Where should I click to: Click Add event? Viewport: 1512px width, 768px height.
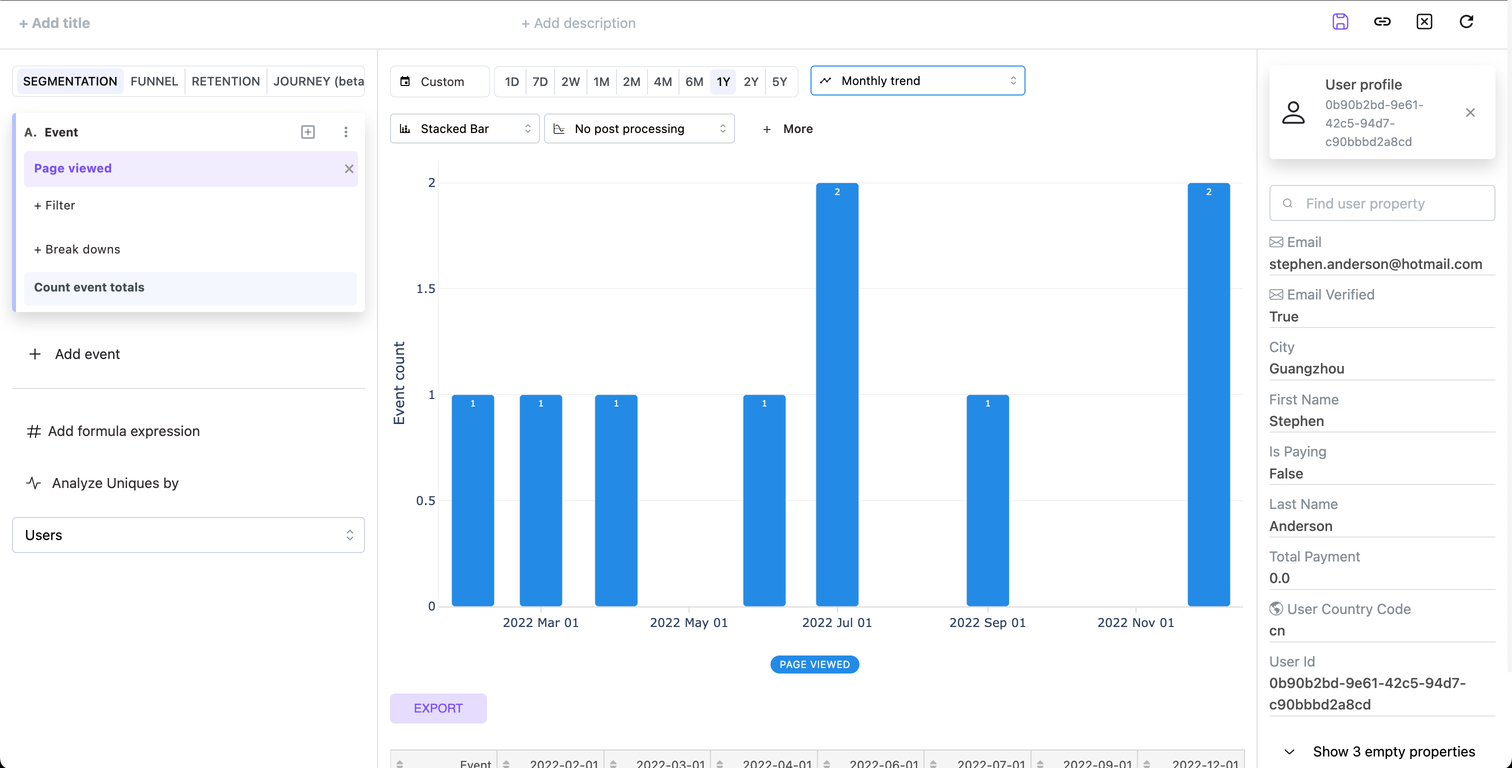point(74,354)
